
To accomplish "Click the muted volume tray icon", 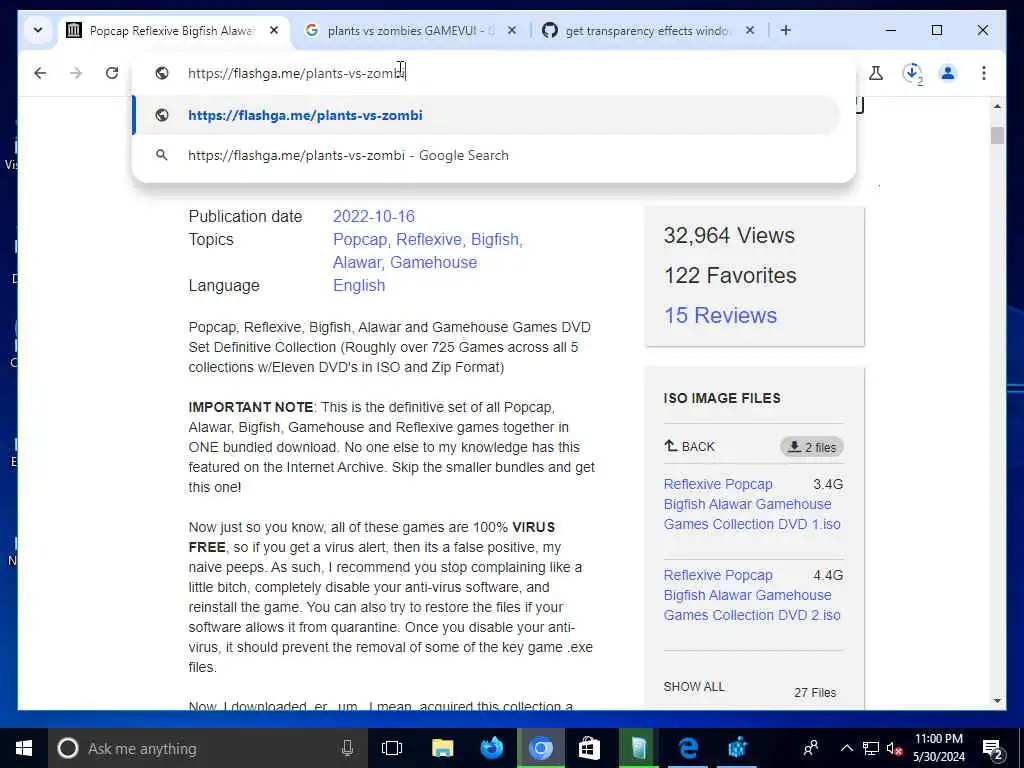I will (894, 748).
